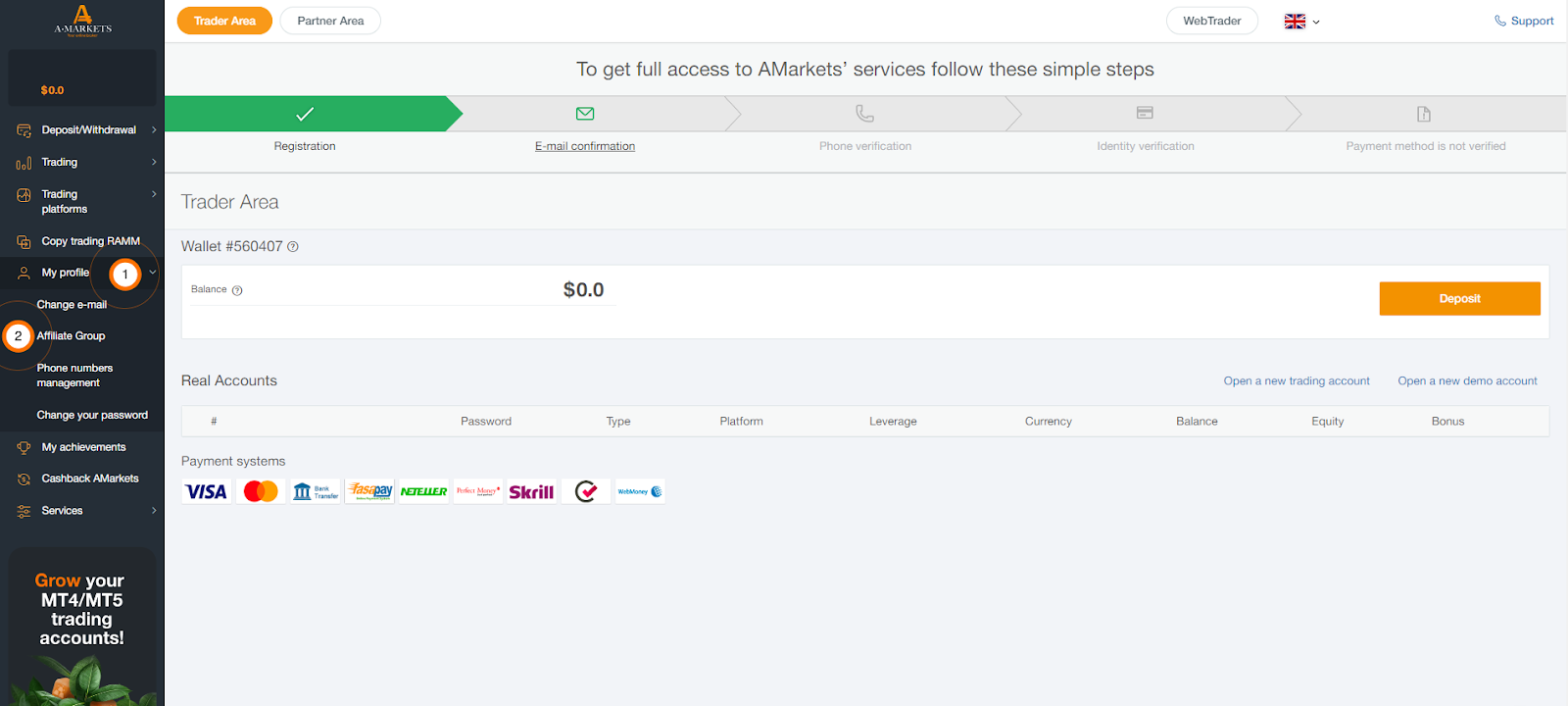Click the Password column header
Viewport: 1568px width, 706px height.
click(486, 422)
